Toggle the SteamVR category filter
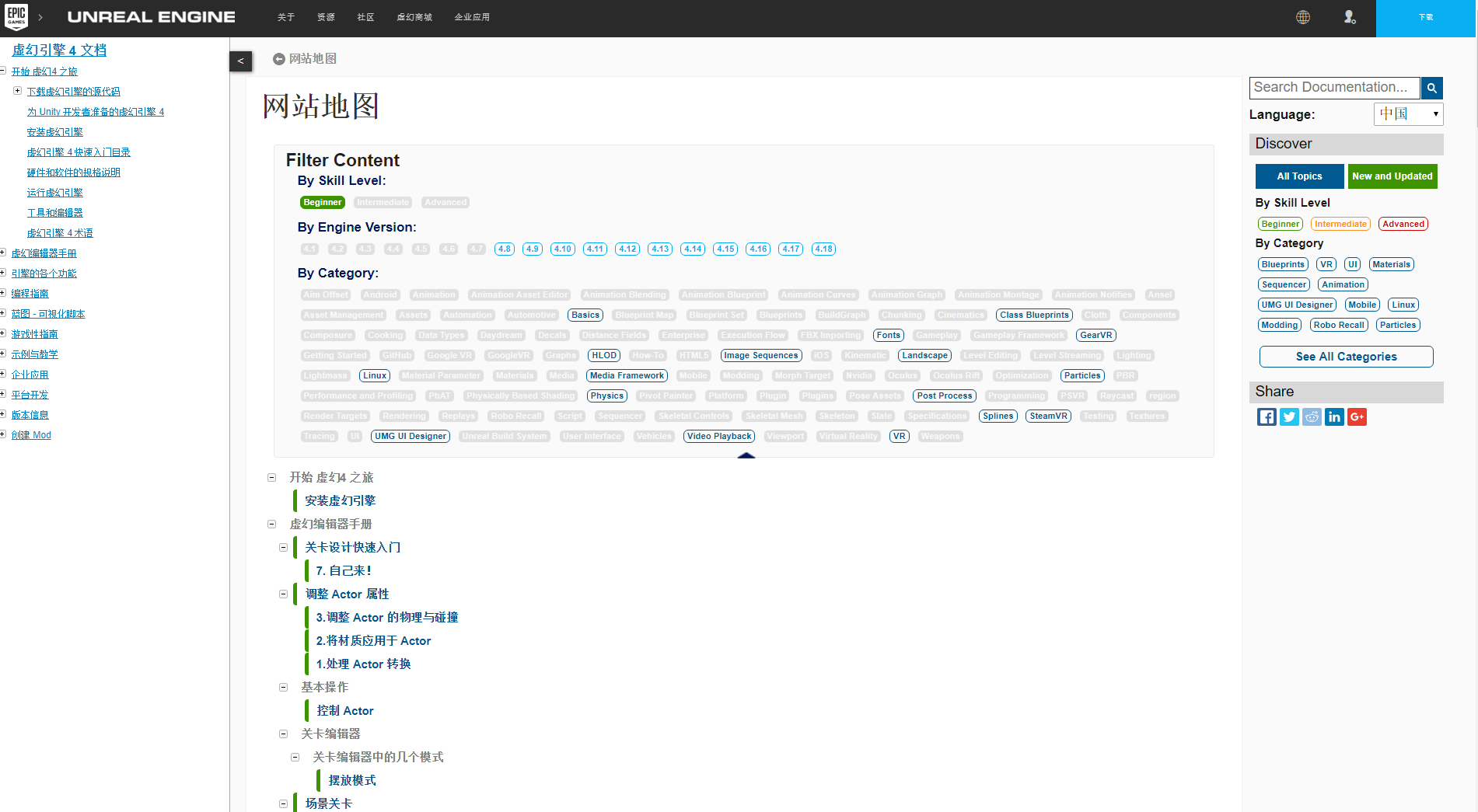1478x812 pixels. (1048, 416)
